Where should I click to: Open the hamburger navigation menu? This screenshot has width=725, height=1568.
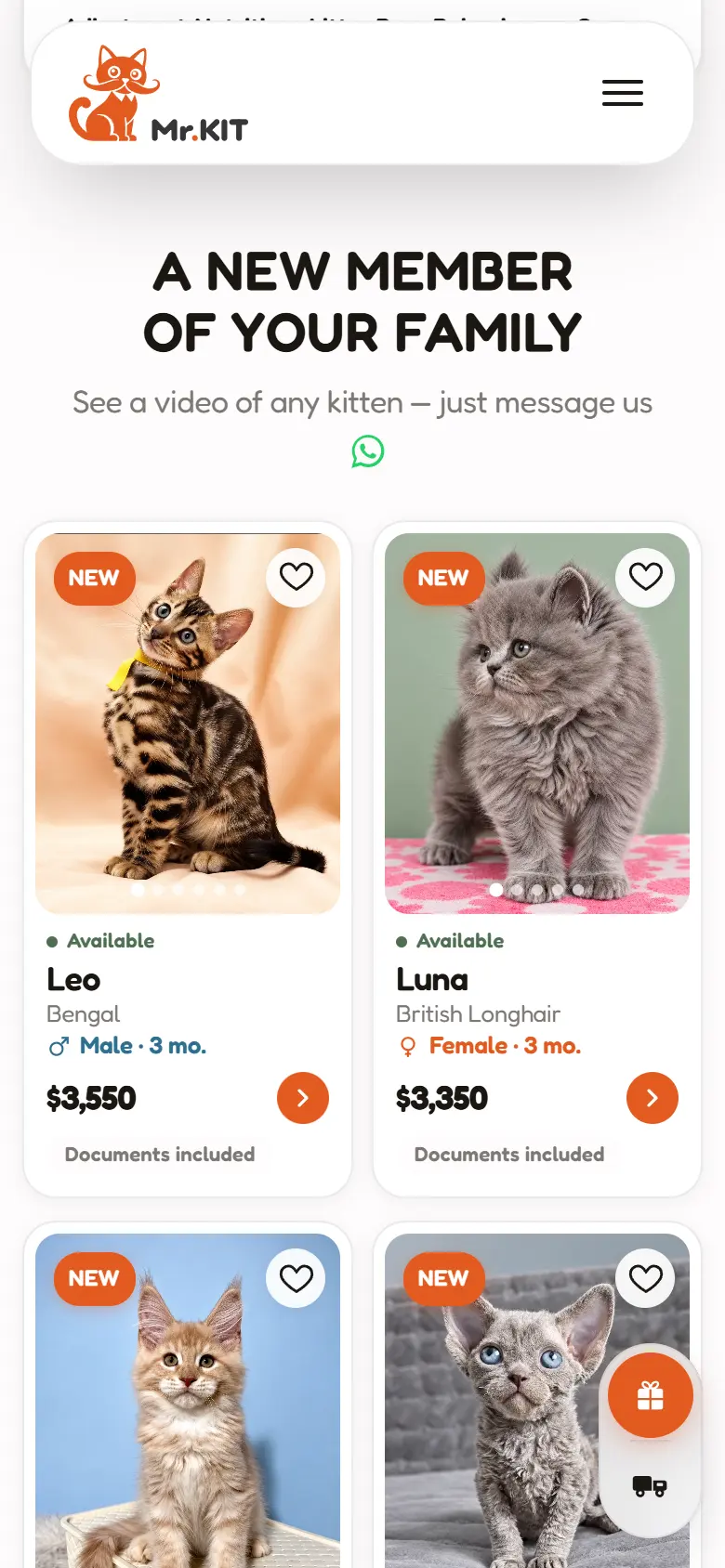623,93
